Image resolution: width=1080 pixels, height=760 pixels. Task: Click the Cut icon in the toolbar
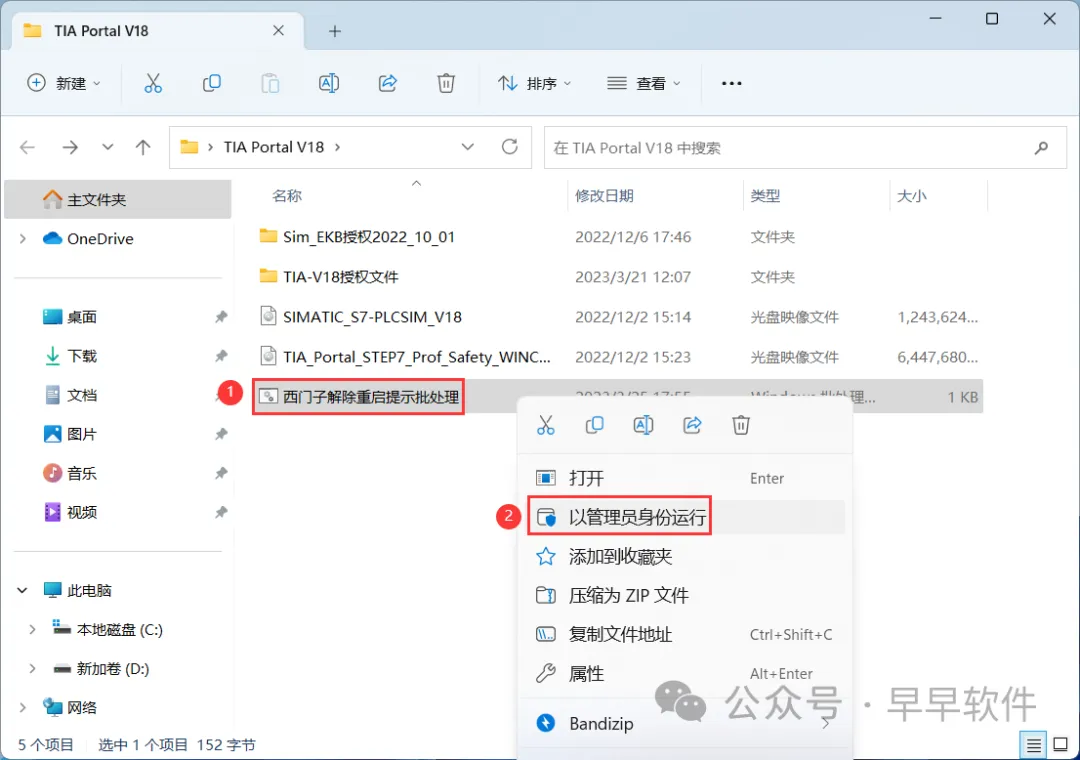tap(153, 83)
